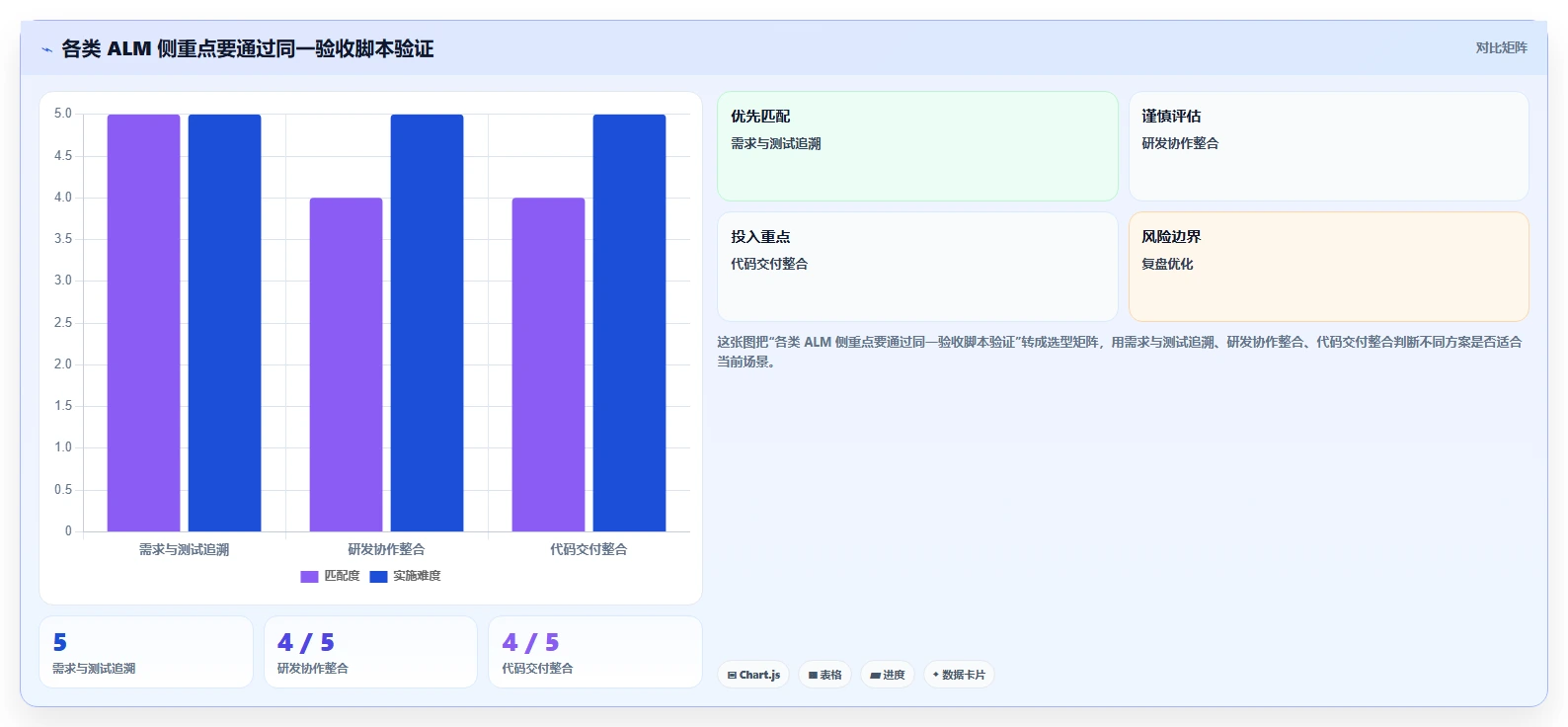
Task: Click the blue 实施难度 bar for 研发协作整合
Action: tap(428, 323)
